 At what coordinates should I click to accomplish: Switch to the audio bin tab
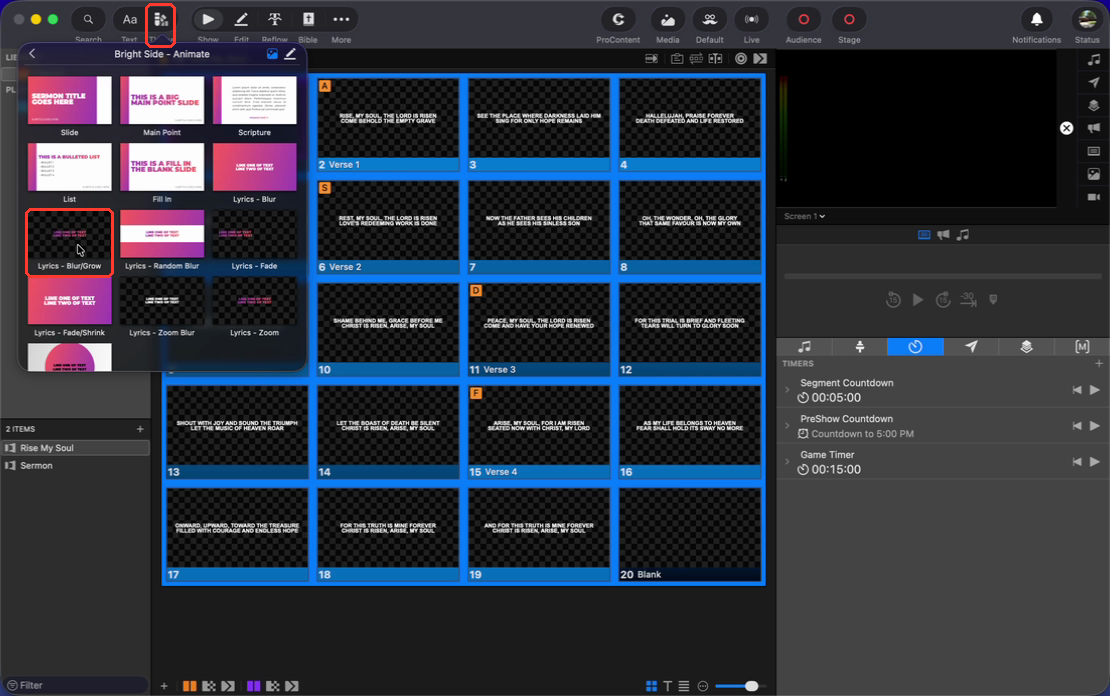[x=805, y=347]
